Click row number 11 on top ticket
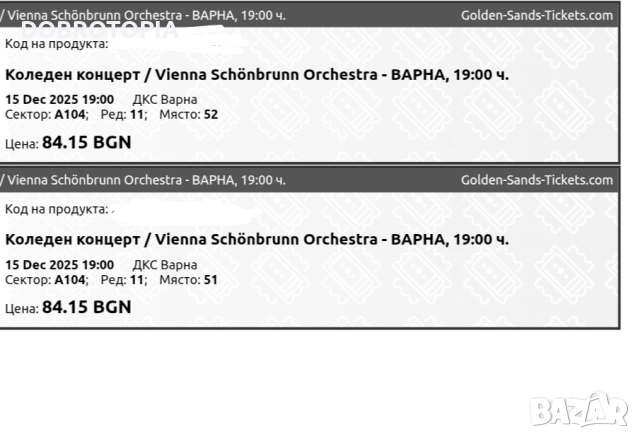Viewport: 640px width, 439px height. [x=137, y=114]
